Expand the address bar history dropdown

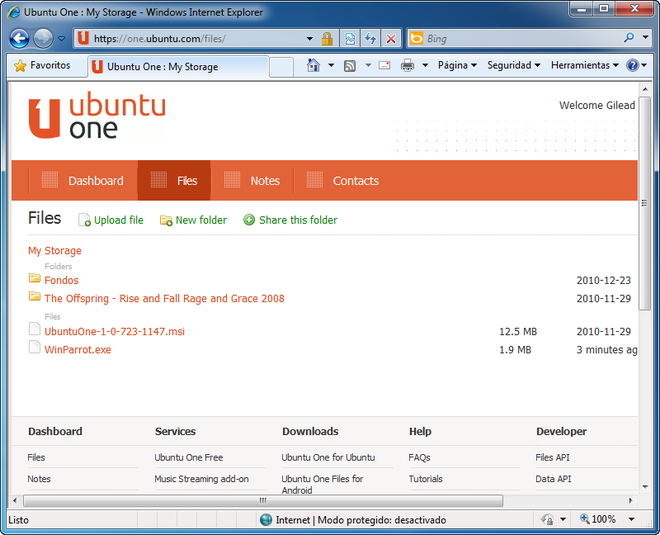(x=310, y=39)
